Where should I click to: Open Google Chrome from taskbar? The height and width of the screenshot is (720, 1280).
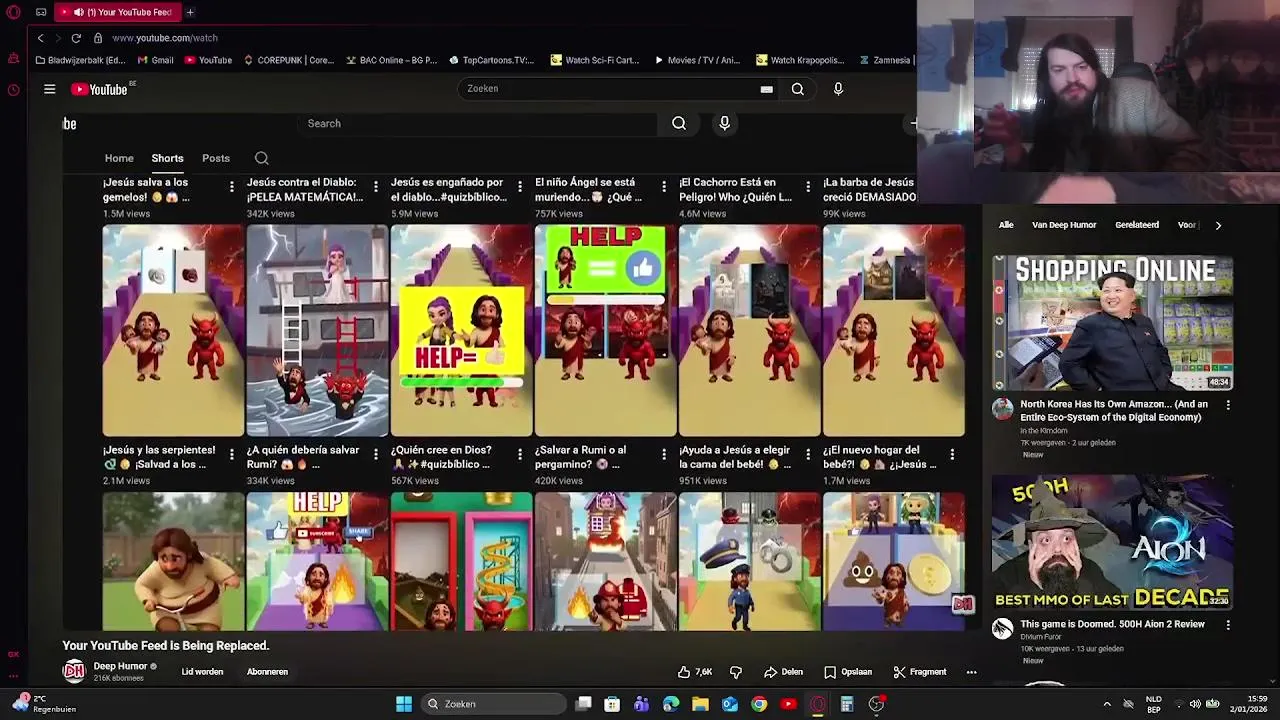tap(759, 704)
